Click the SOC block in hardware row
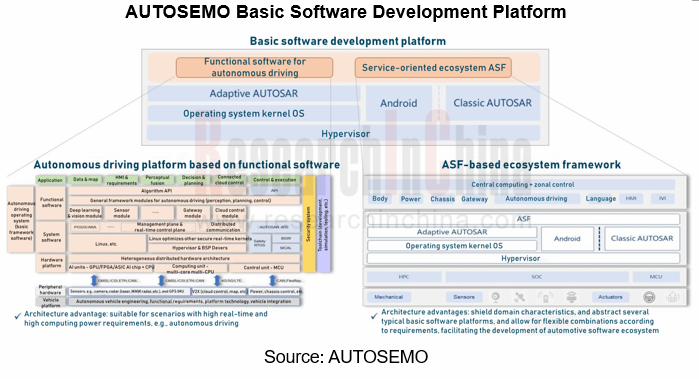This screenshot has height=379, width=699. (537, 277)
